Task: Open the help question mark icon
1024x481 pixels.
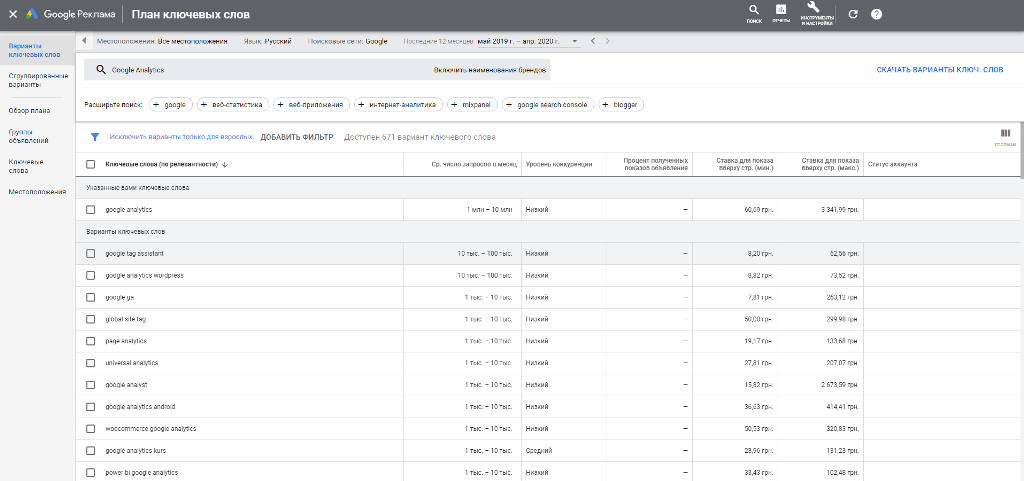Action: tap(876, 14)
